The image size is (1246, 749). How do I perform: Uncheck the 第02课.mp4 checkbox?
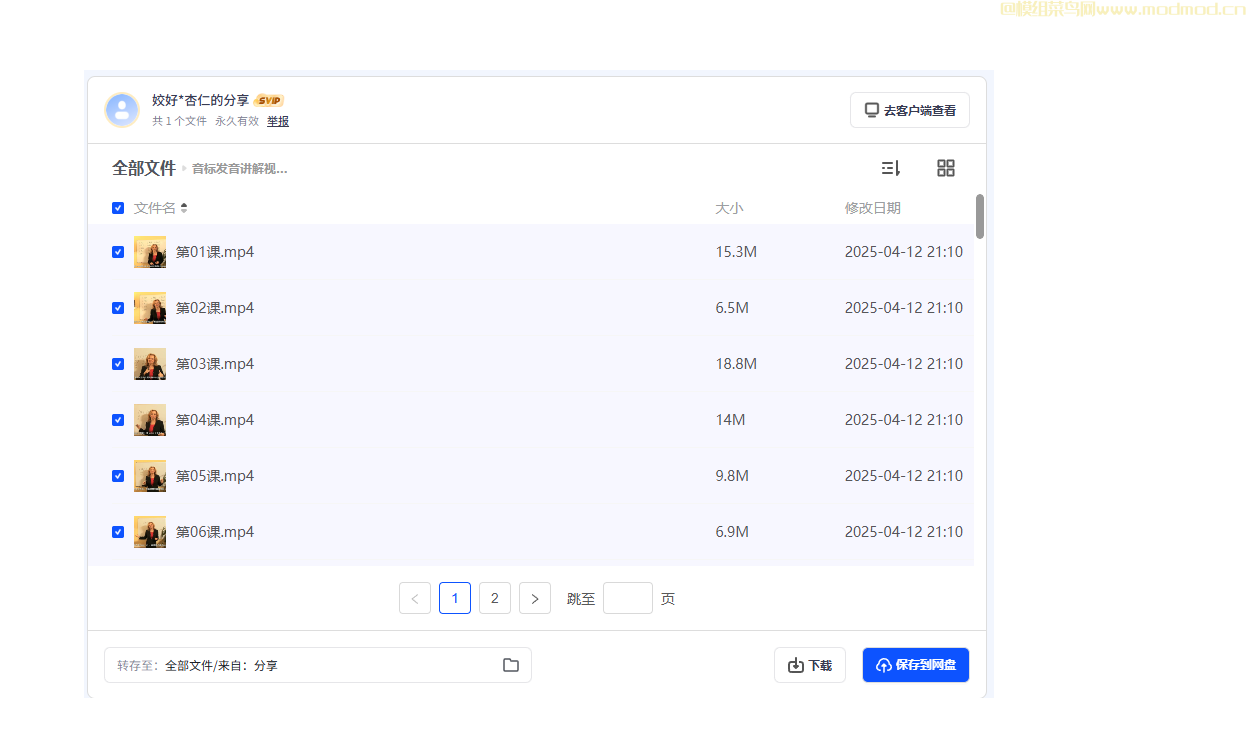[118, 308]
